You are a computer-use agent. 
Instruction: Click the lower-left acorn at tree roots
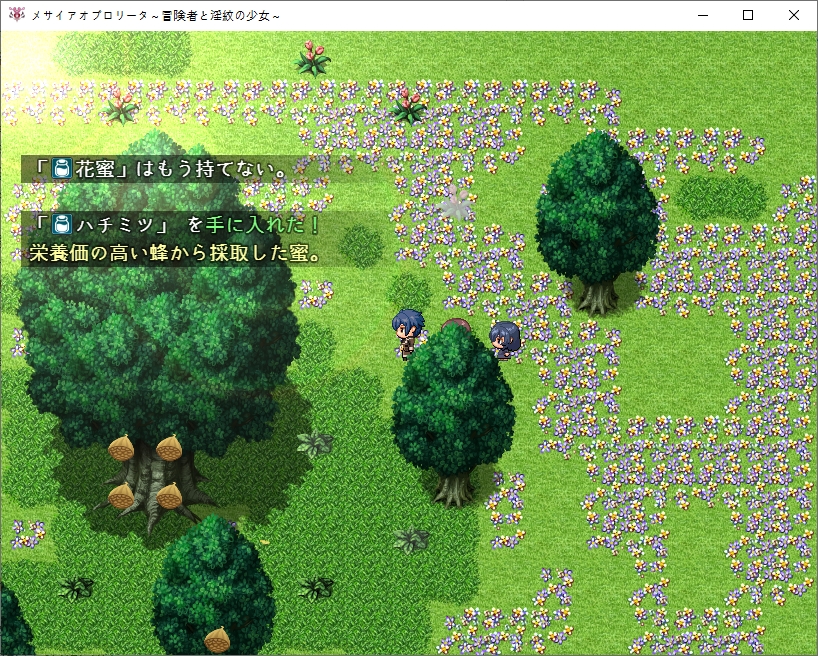point(121,496)
